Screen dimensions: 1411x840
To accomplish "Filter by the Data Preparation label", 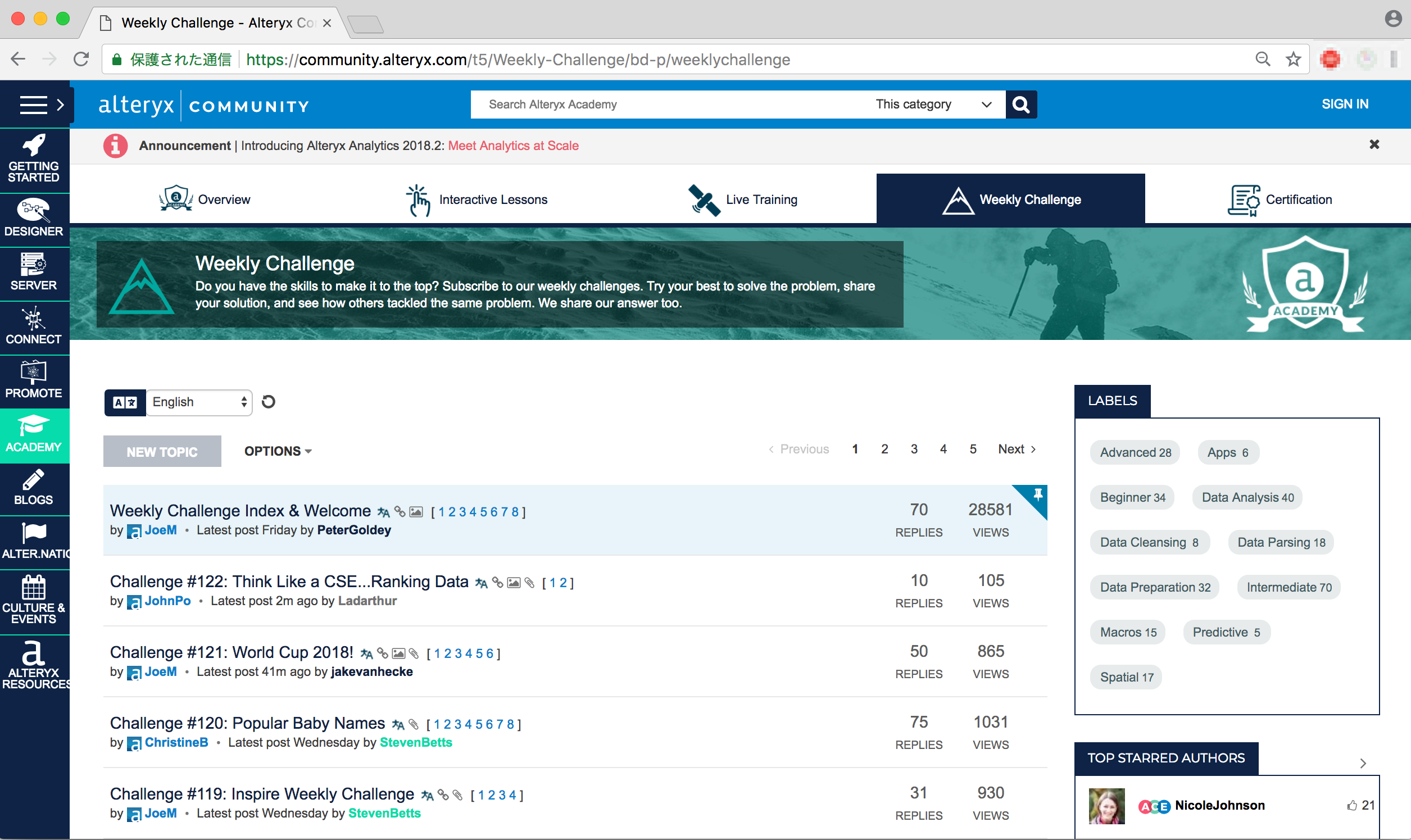I will [1155, 587].
